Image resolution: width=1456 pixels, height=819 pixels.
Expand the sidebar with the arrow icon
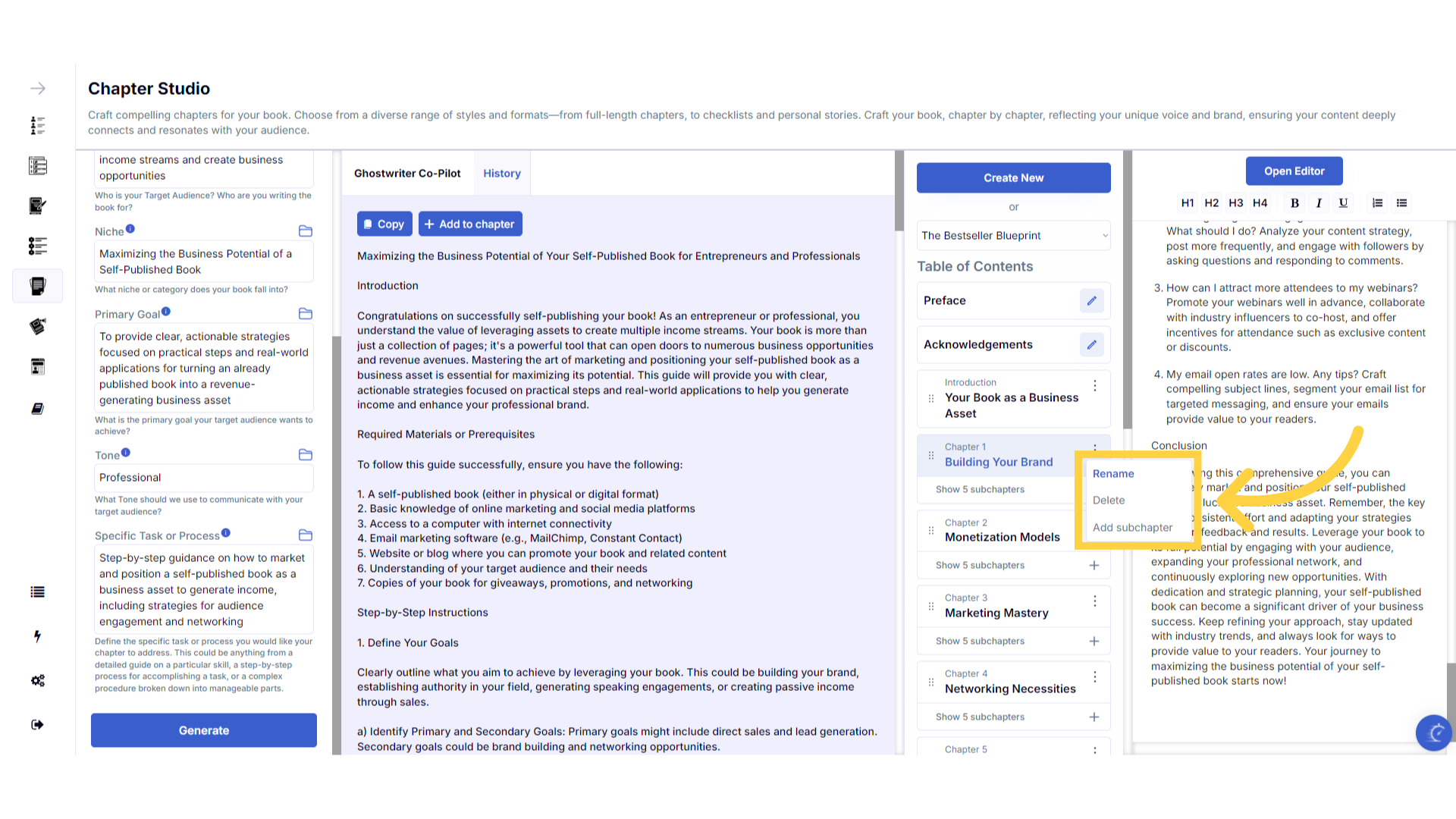coord(37,89)
